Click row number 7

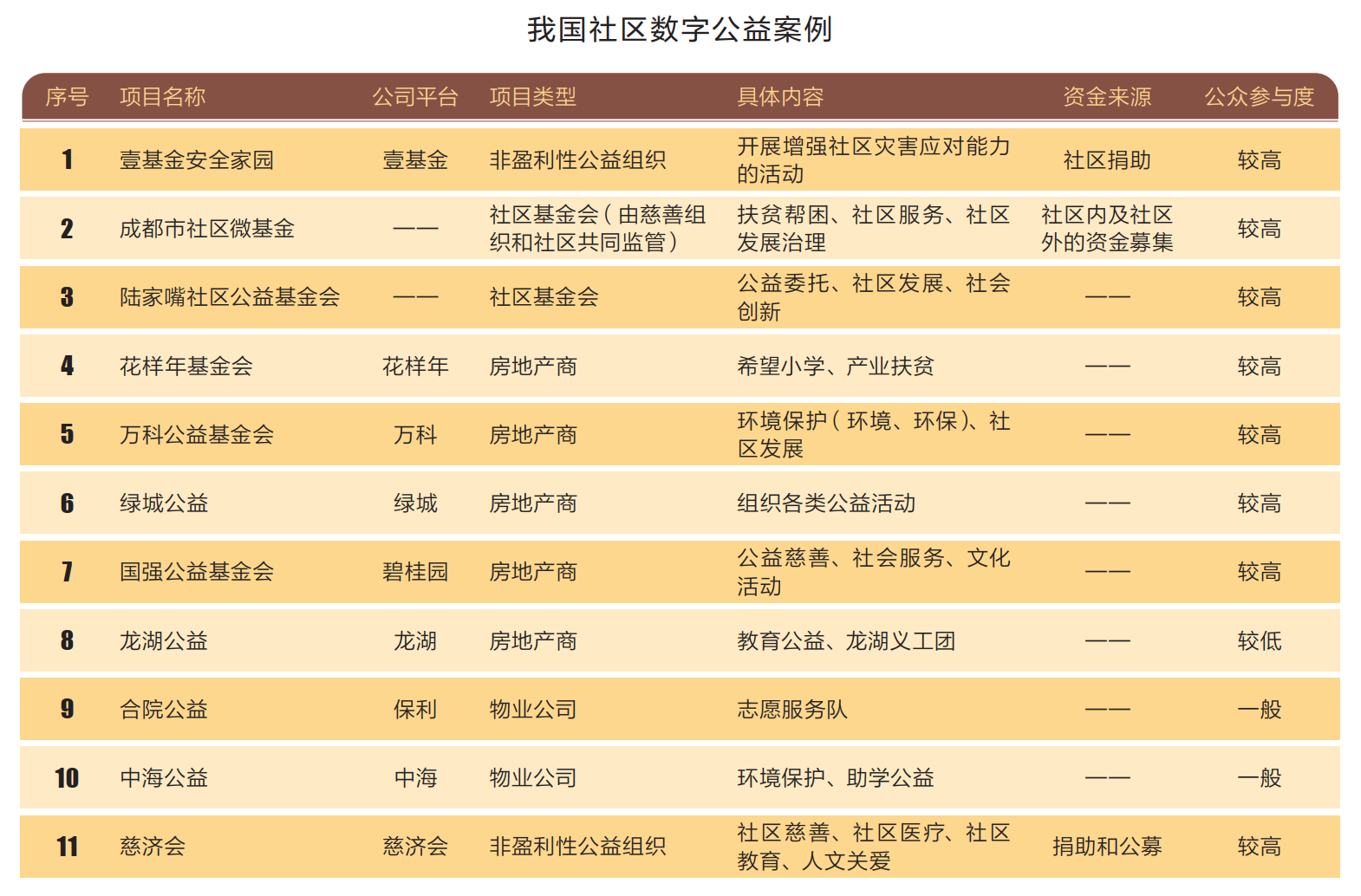67,572
